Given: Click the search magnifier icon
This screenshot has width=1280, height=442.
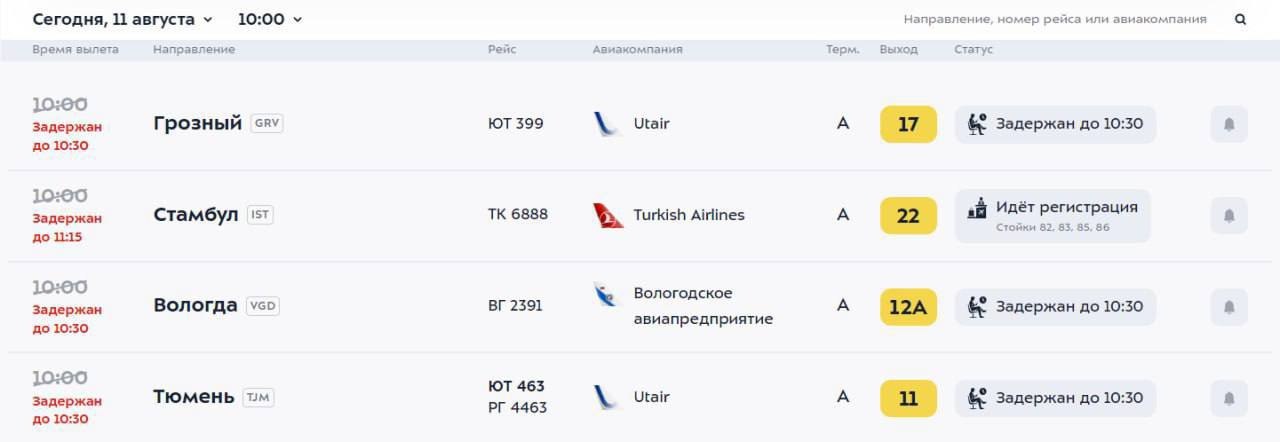Looking at the screenshot, I should click(1241, 19).
